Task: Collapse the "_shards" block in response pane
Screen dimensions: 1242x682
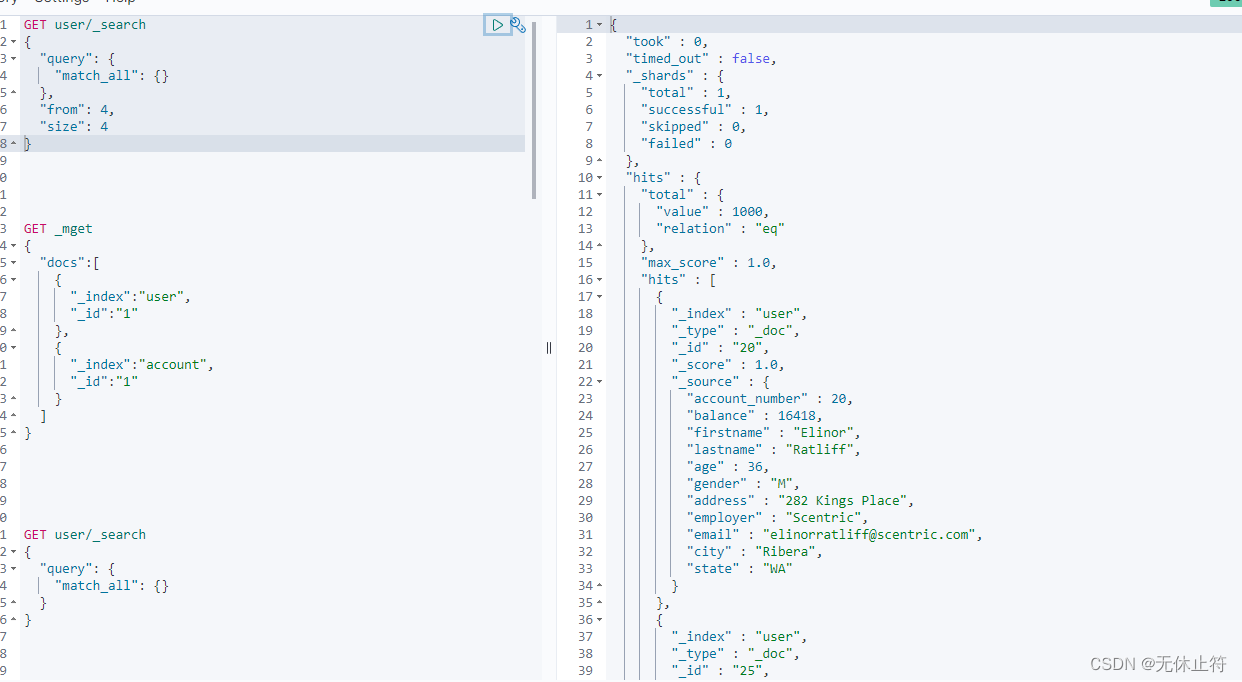Action: click(x=600, y=76)
